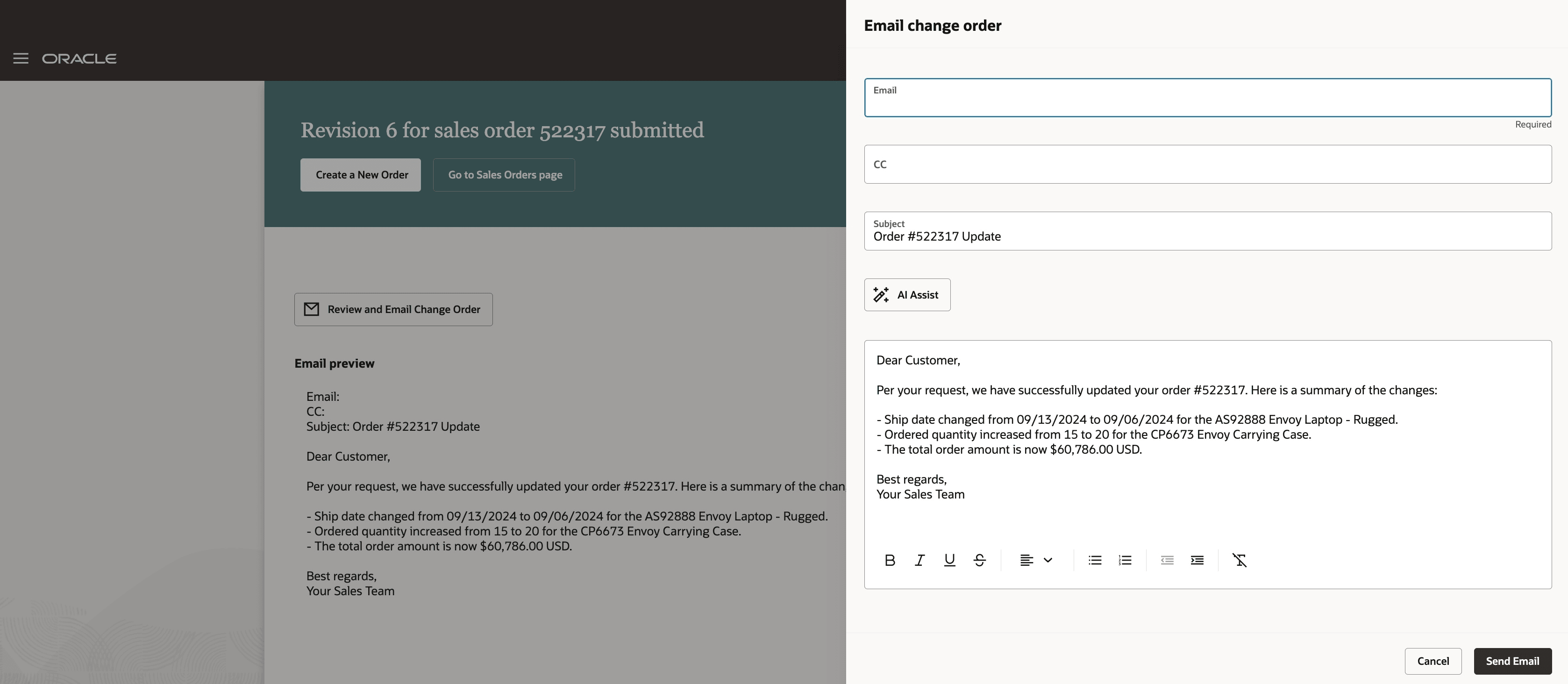Apply bold formatting in the editor
1568x684 pixels.
889,560
